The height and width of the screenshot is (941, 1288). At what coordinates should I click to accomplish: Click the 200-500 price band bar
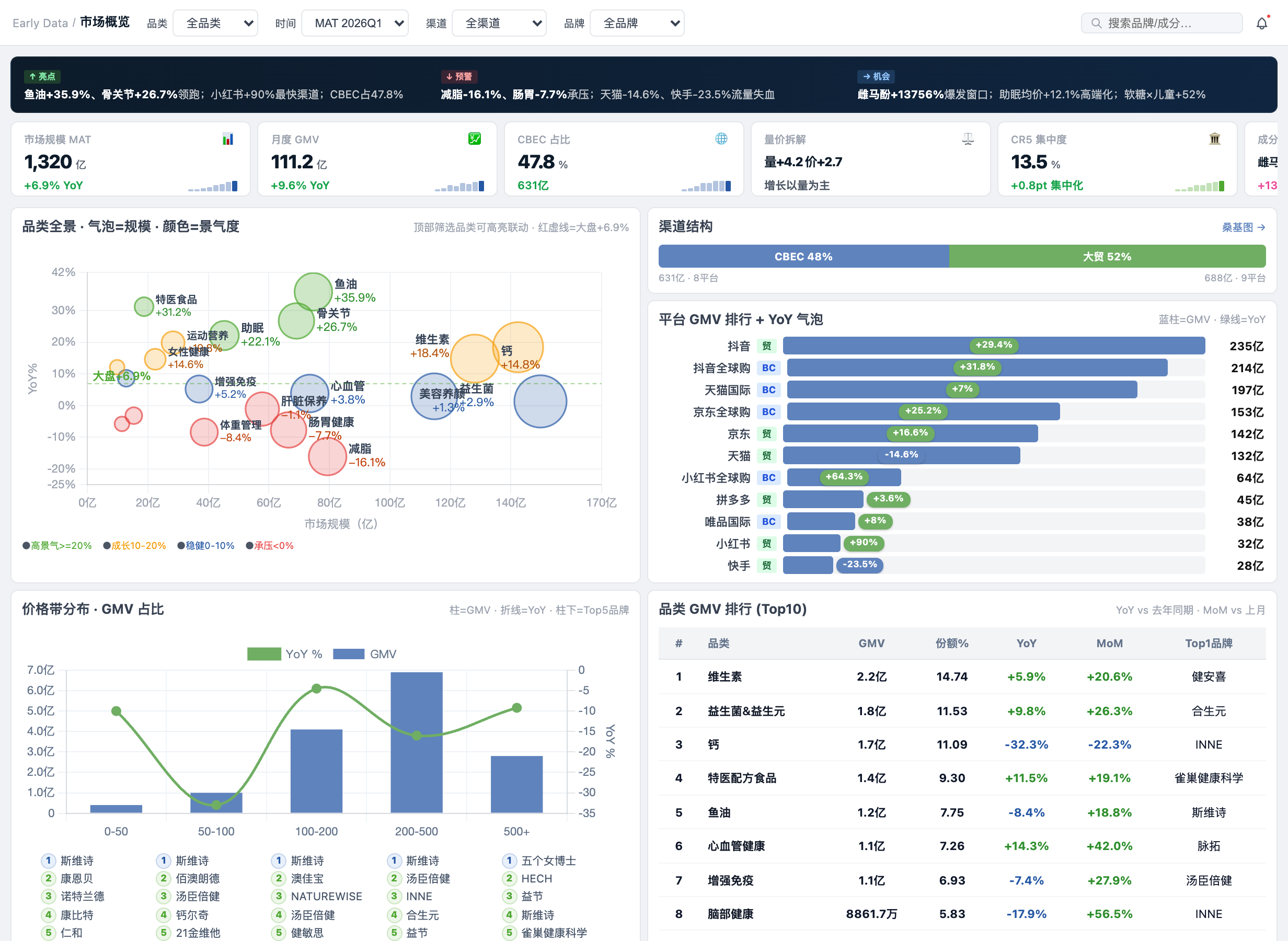[416, 742]
